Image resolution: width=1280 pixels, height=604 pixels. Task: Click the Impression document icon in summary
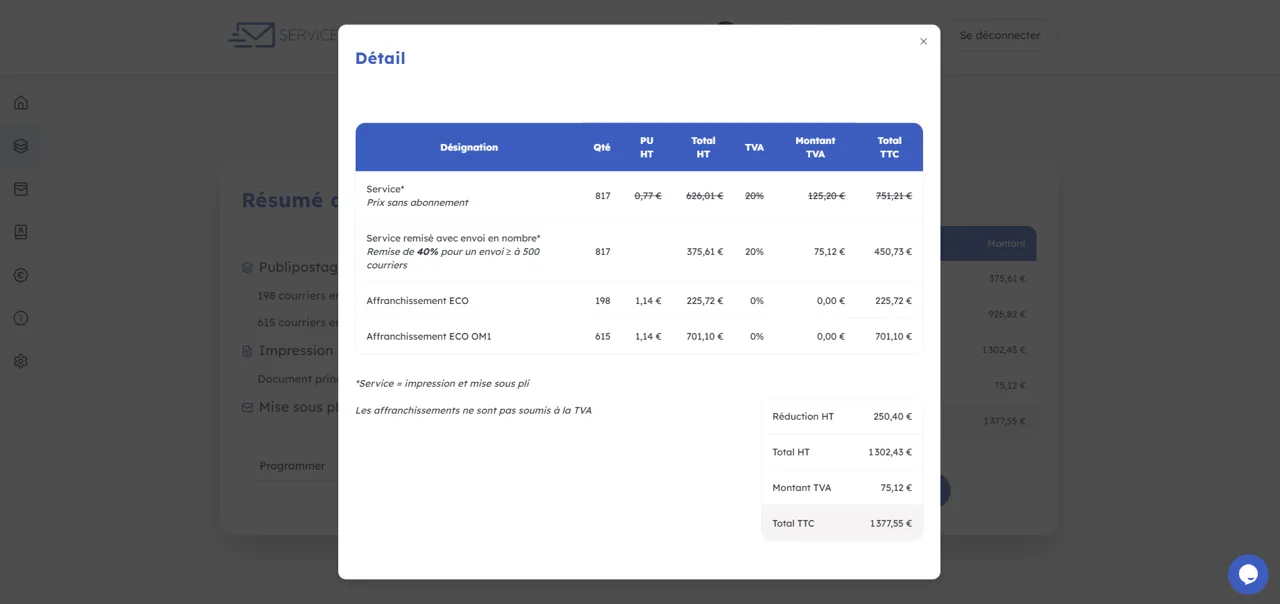coord(247,351)
